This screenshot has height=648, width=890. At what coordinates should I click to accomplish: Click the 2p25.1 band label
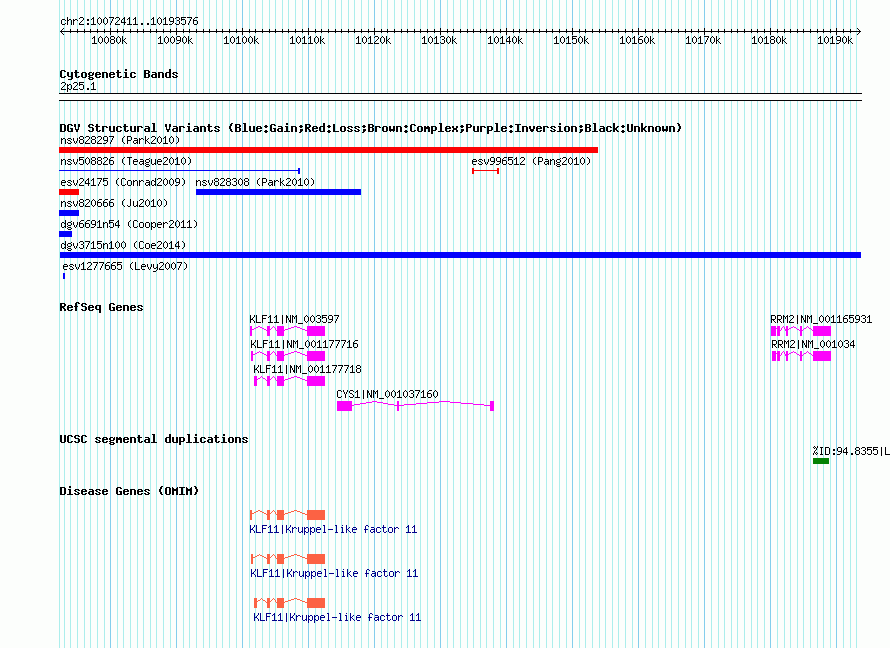pyautogui.click(x=78, y=87)
